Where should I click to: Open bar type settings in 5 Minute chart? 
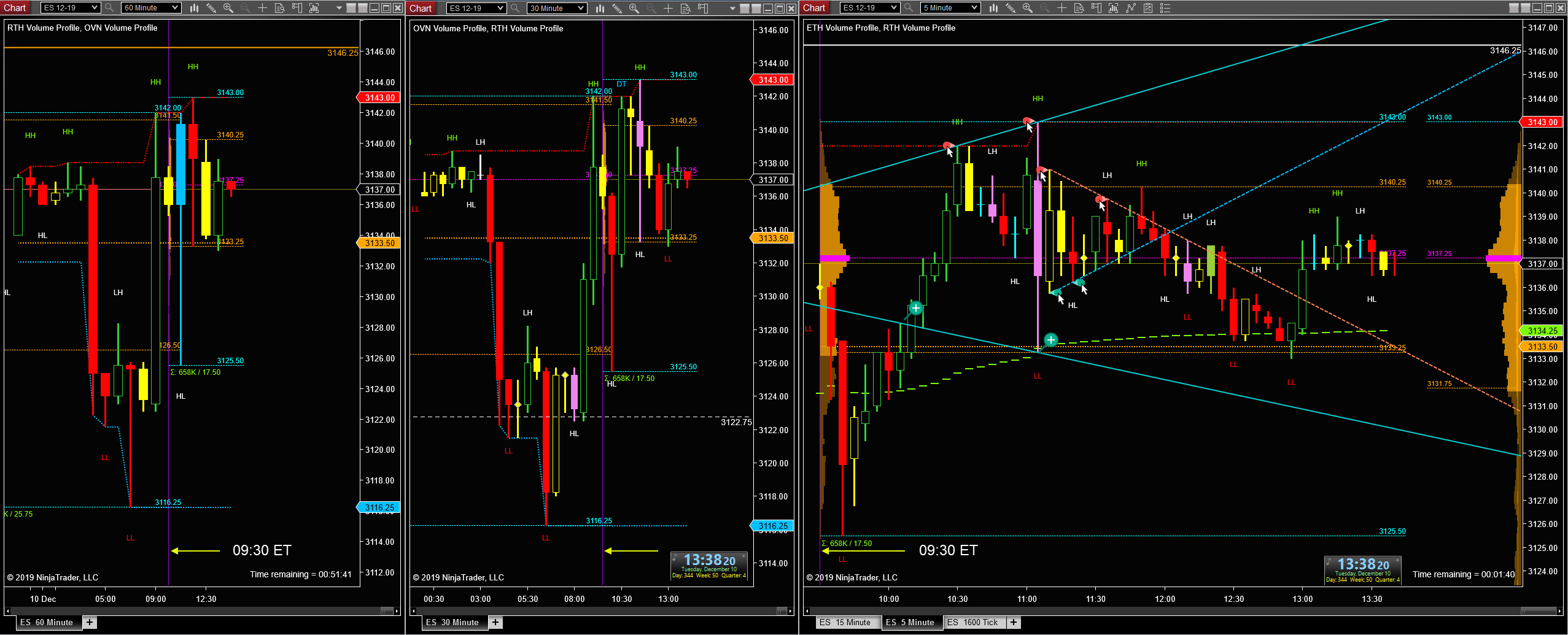pyautogui.click(x=993, y=8)
